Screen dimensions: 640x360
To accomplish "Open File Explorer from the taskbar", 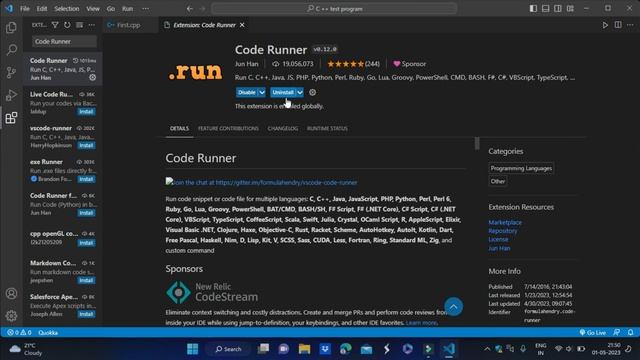I will point(304,349).
